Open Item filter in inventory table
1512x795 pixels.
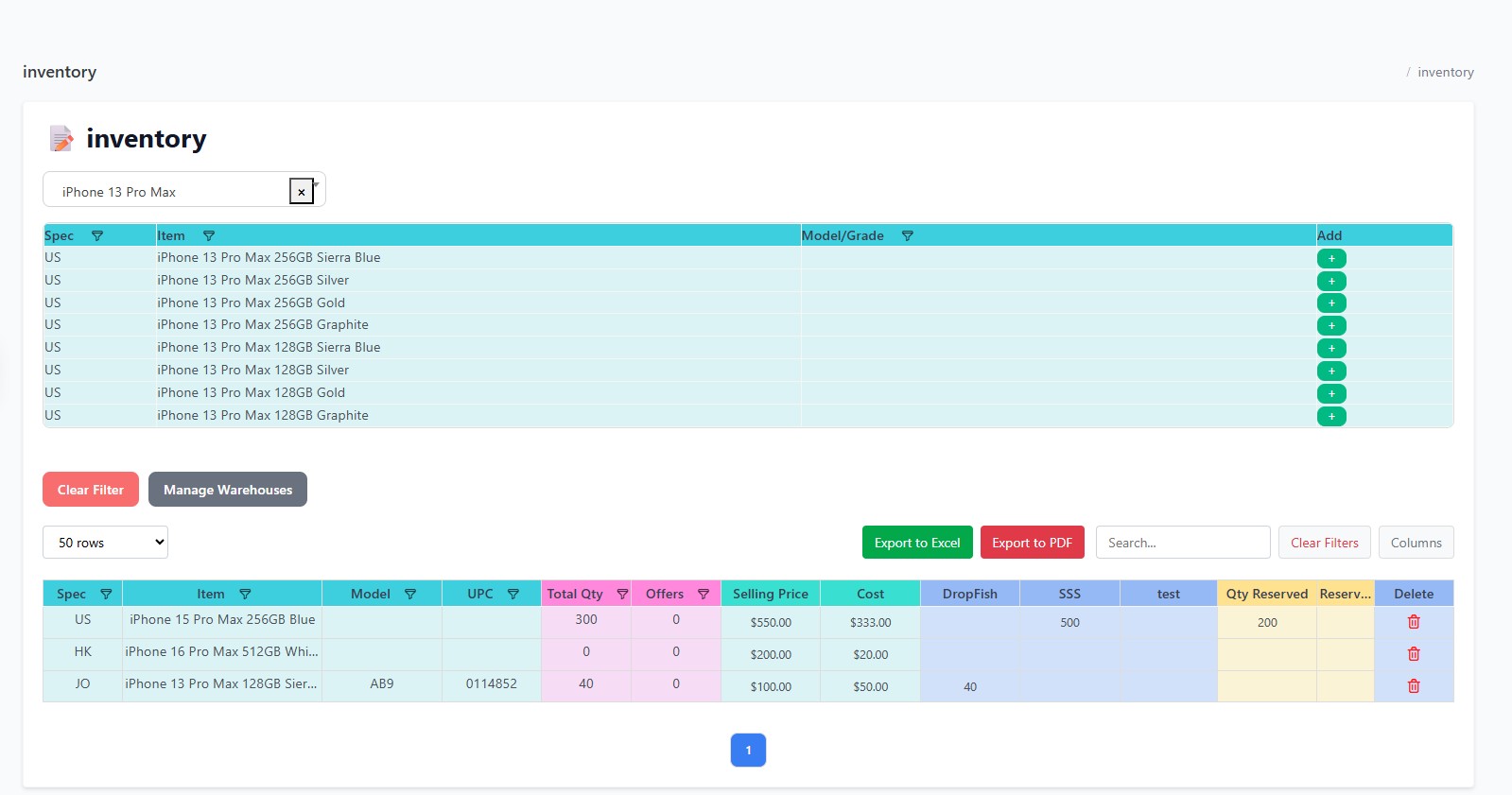point(245,594)
